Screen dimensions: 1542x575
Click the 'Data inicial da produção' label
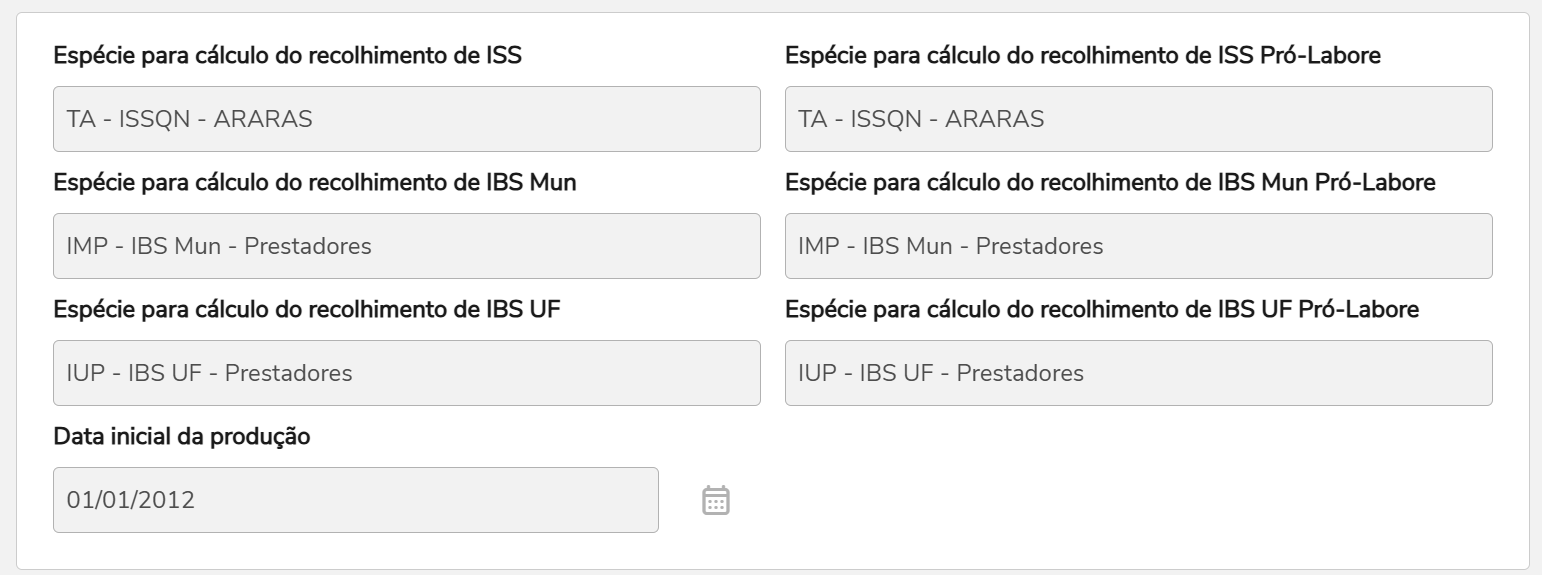coord(182,437)
